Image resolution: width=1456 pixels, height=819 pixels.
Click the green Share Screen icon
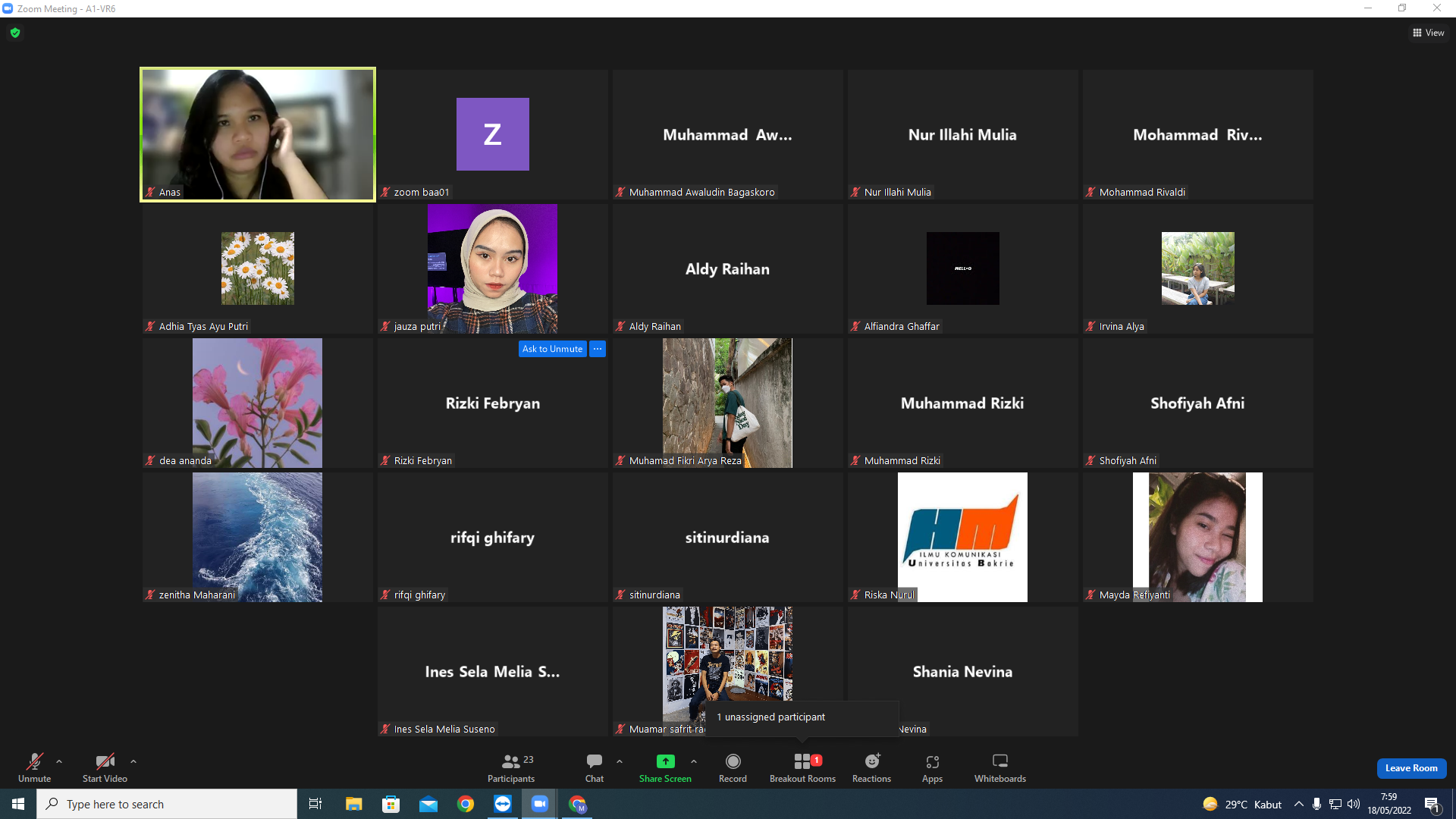point(665,761)
